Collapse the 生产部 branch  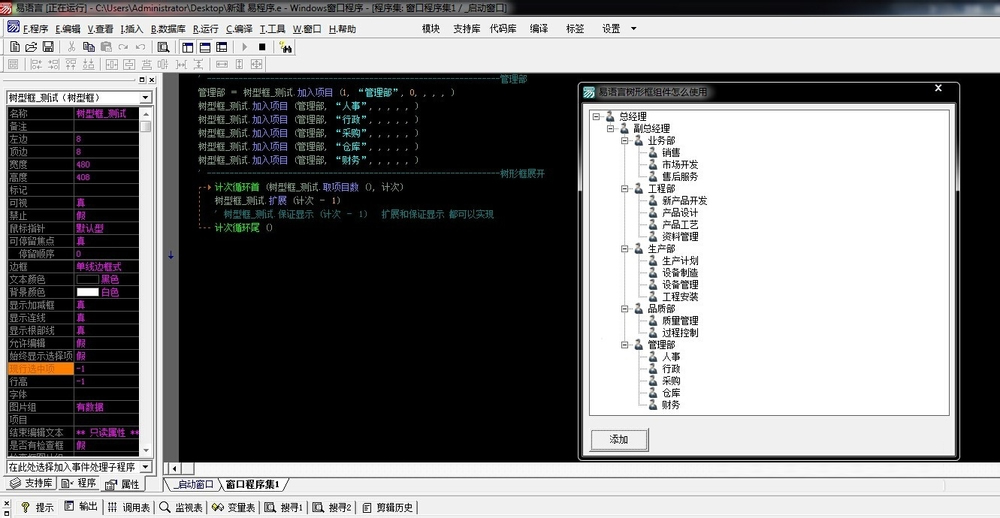pyautogui.click(x=624, y=249)
